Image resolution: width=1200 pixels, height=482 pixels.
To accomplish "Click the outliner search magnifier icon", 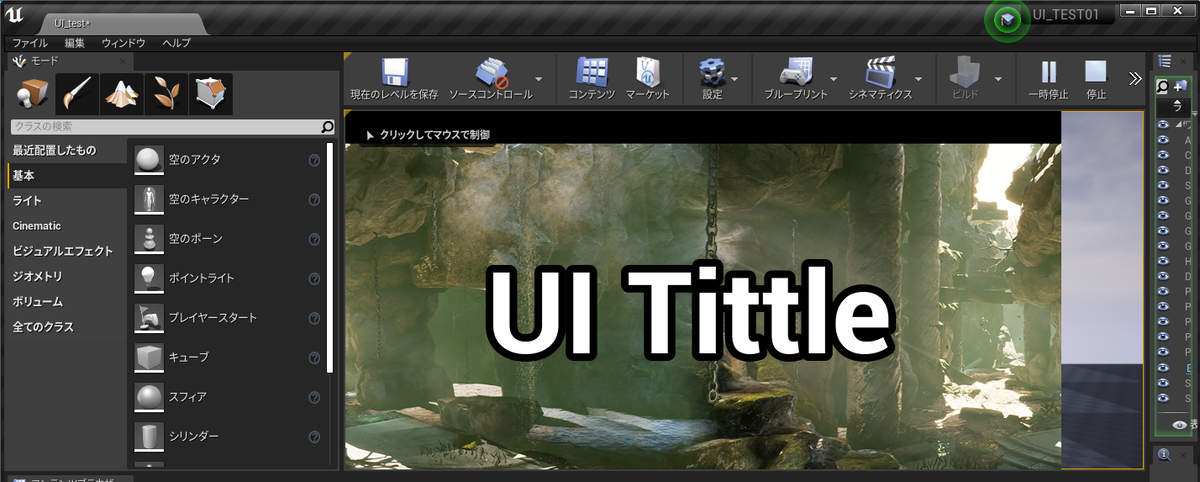I will click(1163, 87).
